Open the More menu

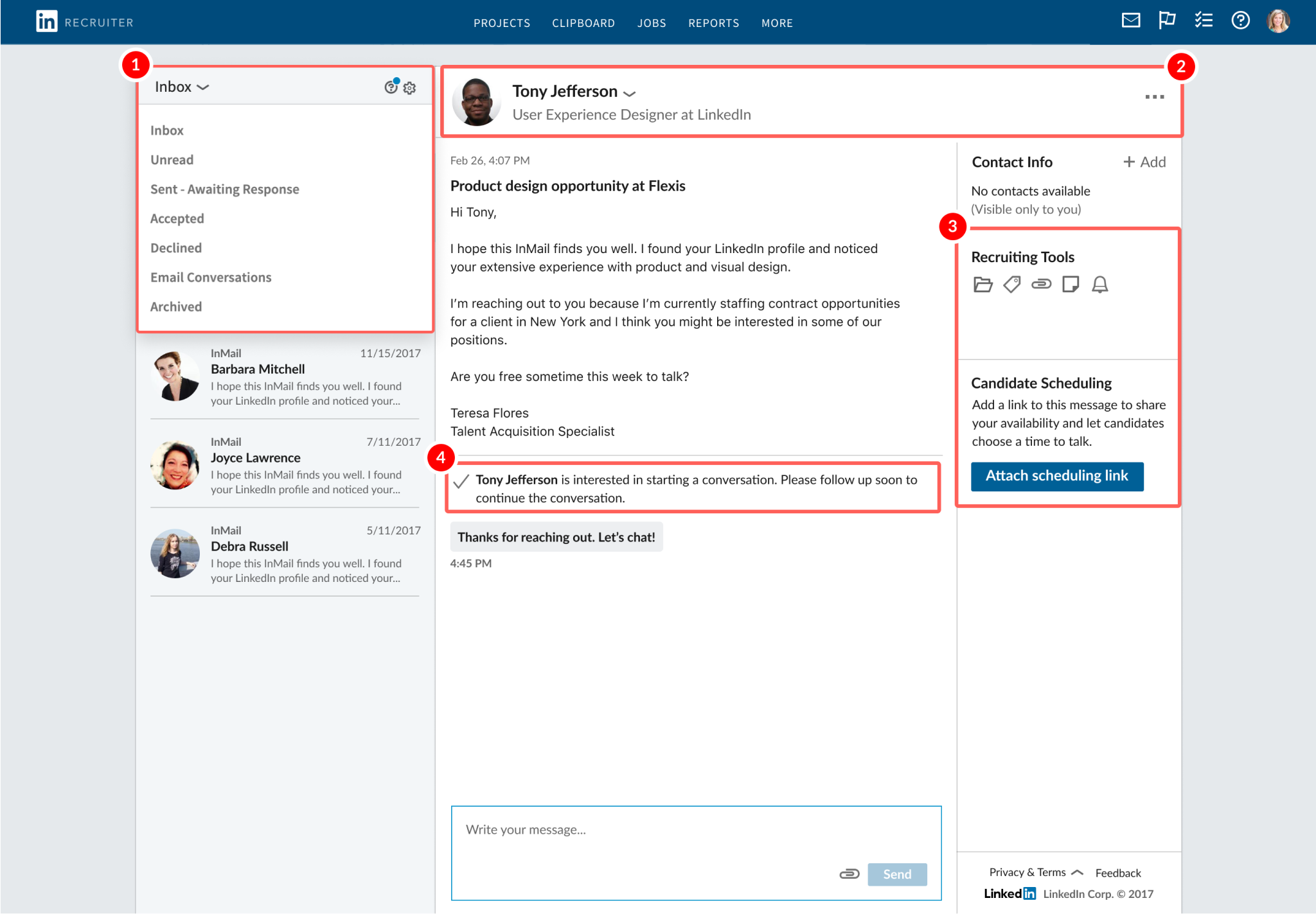(x=777, y=23)
